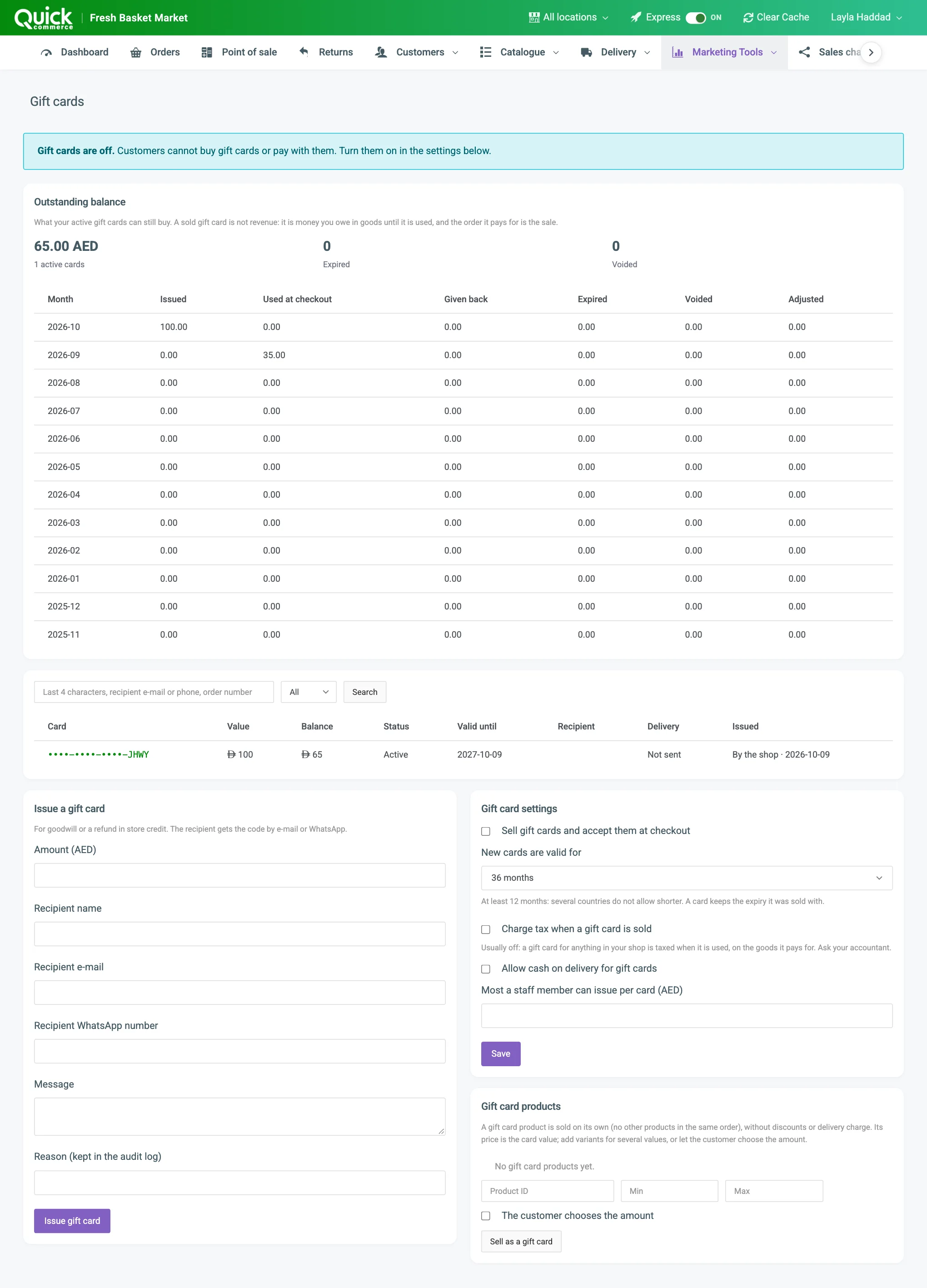The image size is (927, 1288).
Task: Click the 35.00 used at checkout value
Action: [x=274, y=355]
